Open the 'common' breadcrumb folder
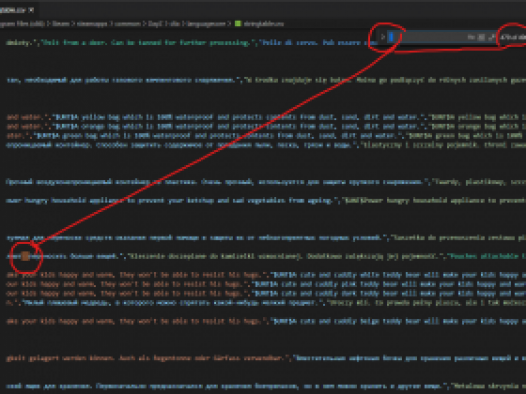Screen dimensions: 526x394 pyautogui.click(x=127, y=24)
